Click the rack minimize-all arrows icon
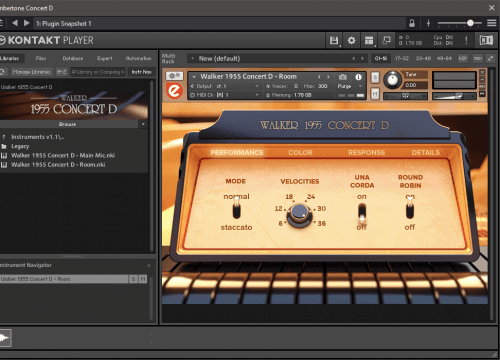 (x=490, y=58)
